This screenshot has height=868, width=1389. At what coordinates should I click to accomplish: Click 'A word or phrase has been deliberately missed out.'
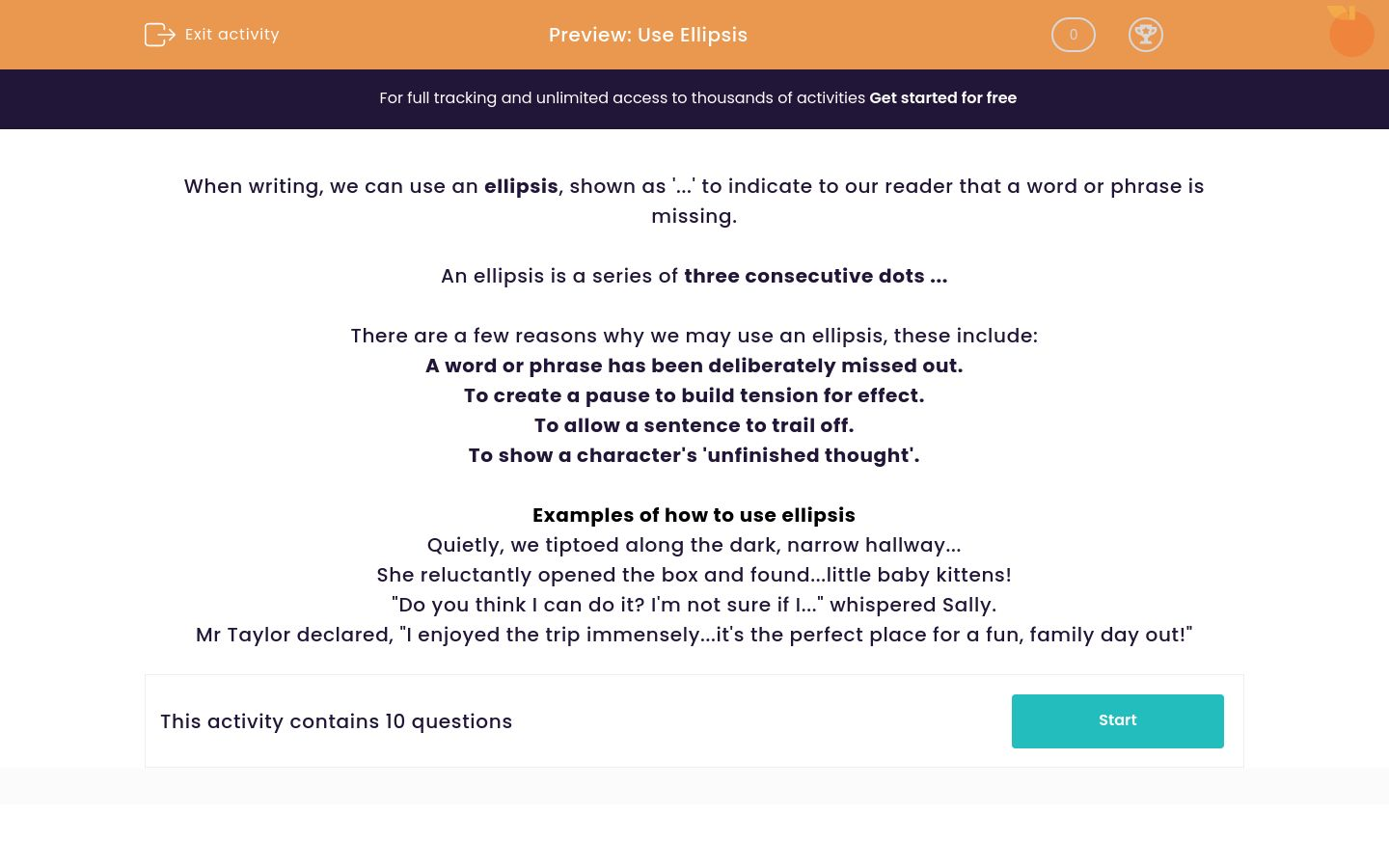694,366
